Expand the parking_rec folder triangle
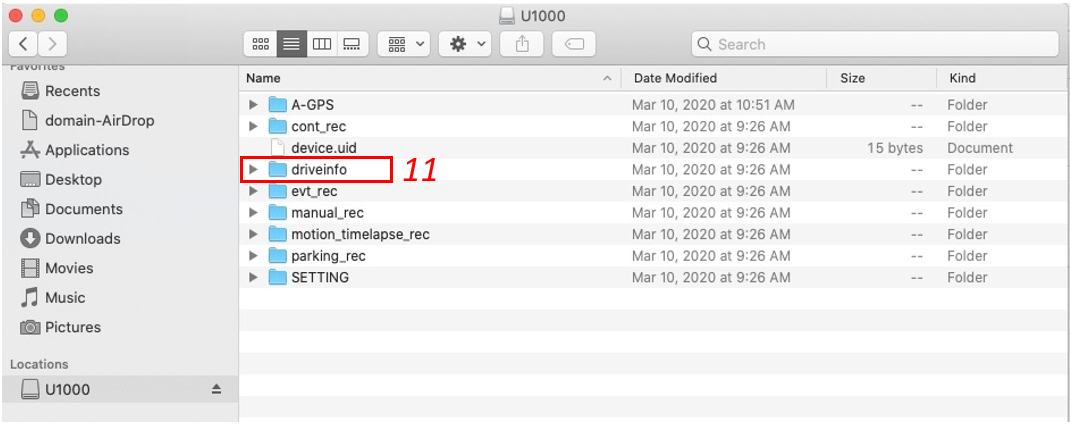Image resolution: width=1070 pixels, height=425 pixels. [x=253, y=256]
